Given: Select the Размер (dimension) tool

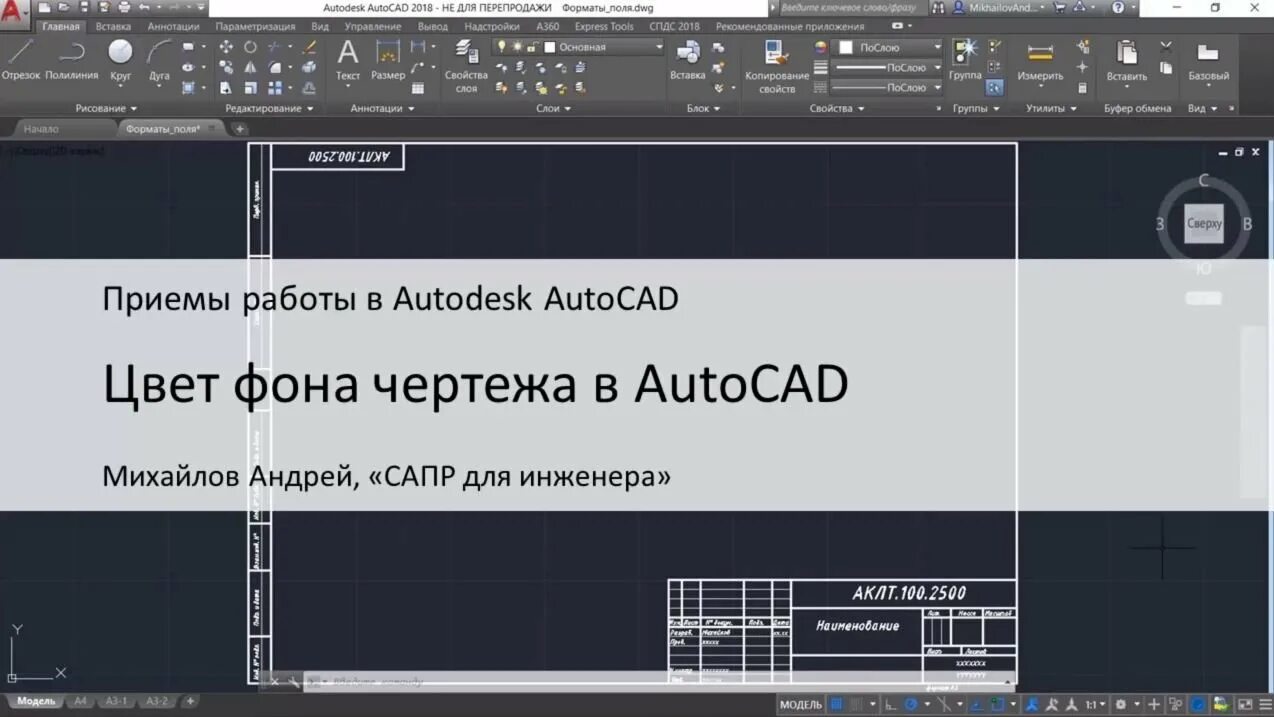Looking at the screenshot, I should 388,60.
